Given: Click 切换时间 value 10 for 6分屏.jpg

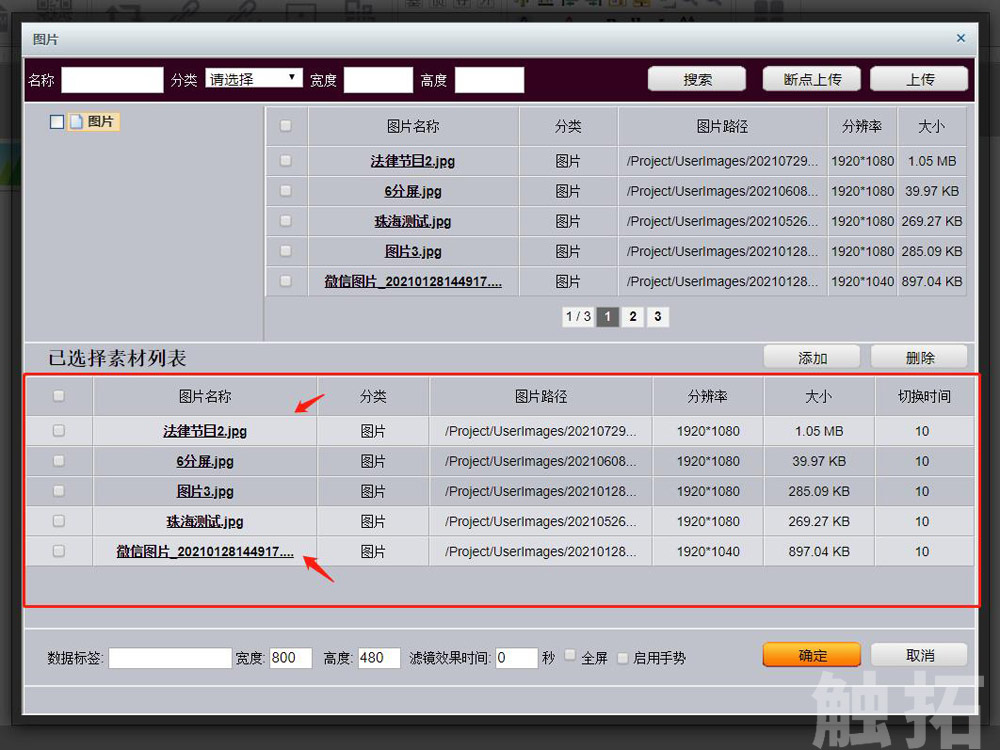Looking at the screenshot, I should point(922,461).
